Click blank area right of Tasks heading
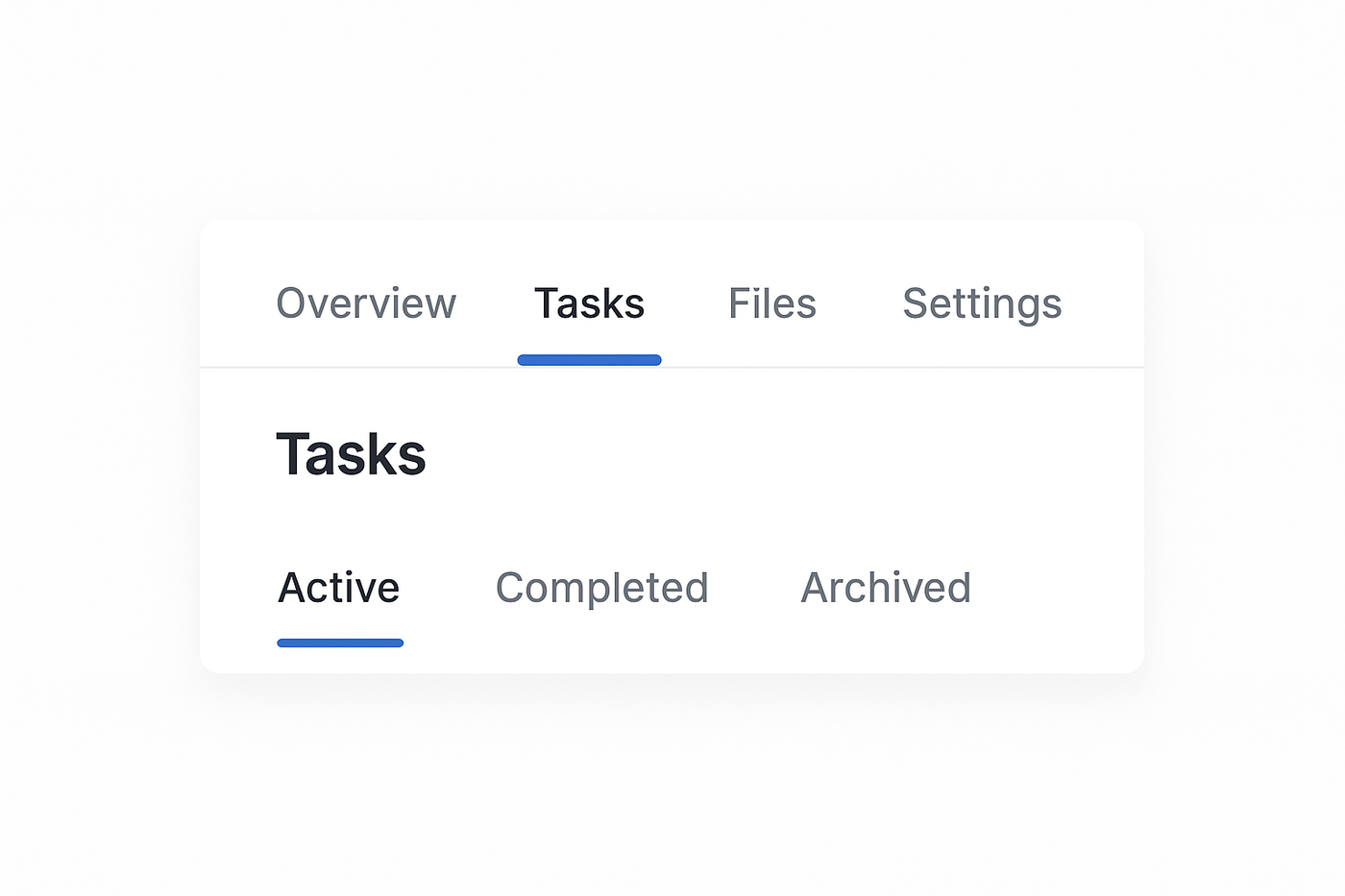 pyautogui.click(x=769, y=454)
